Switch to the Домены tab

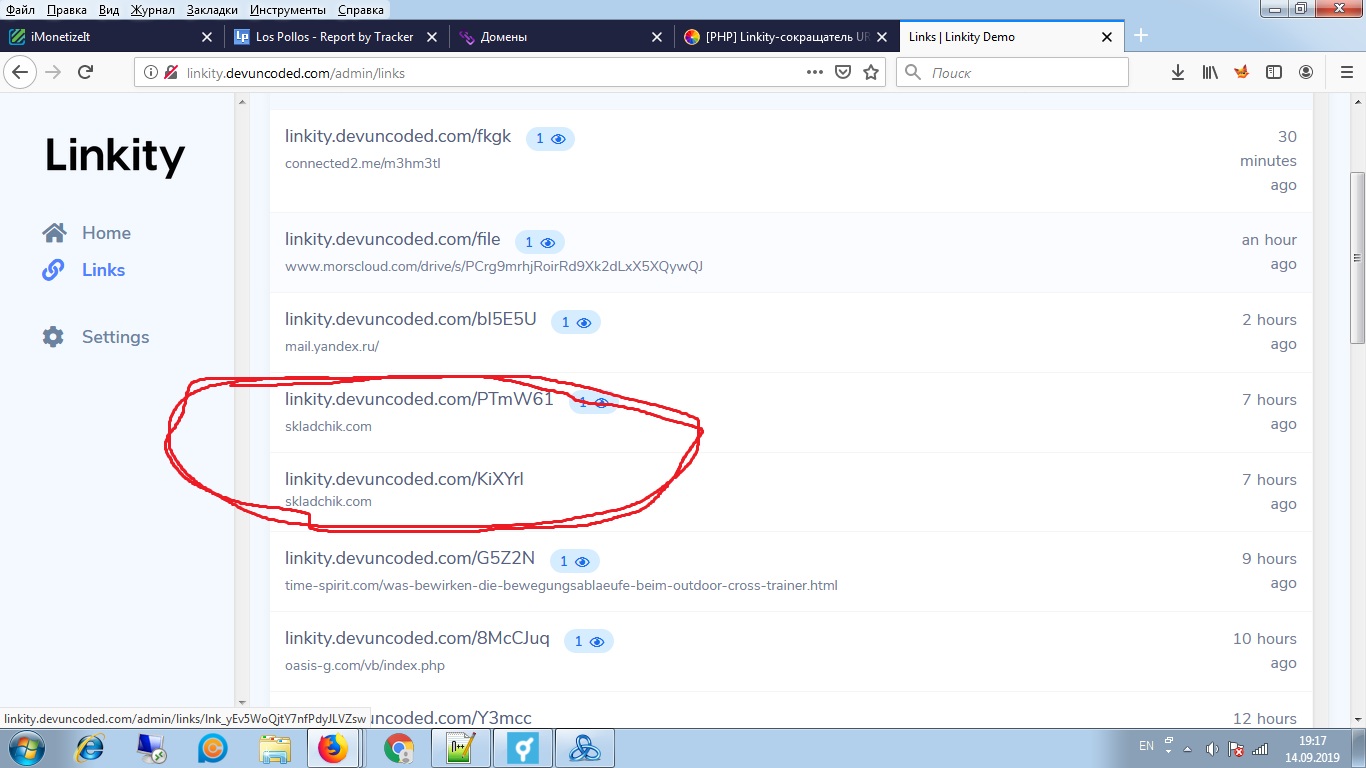561,36
